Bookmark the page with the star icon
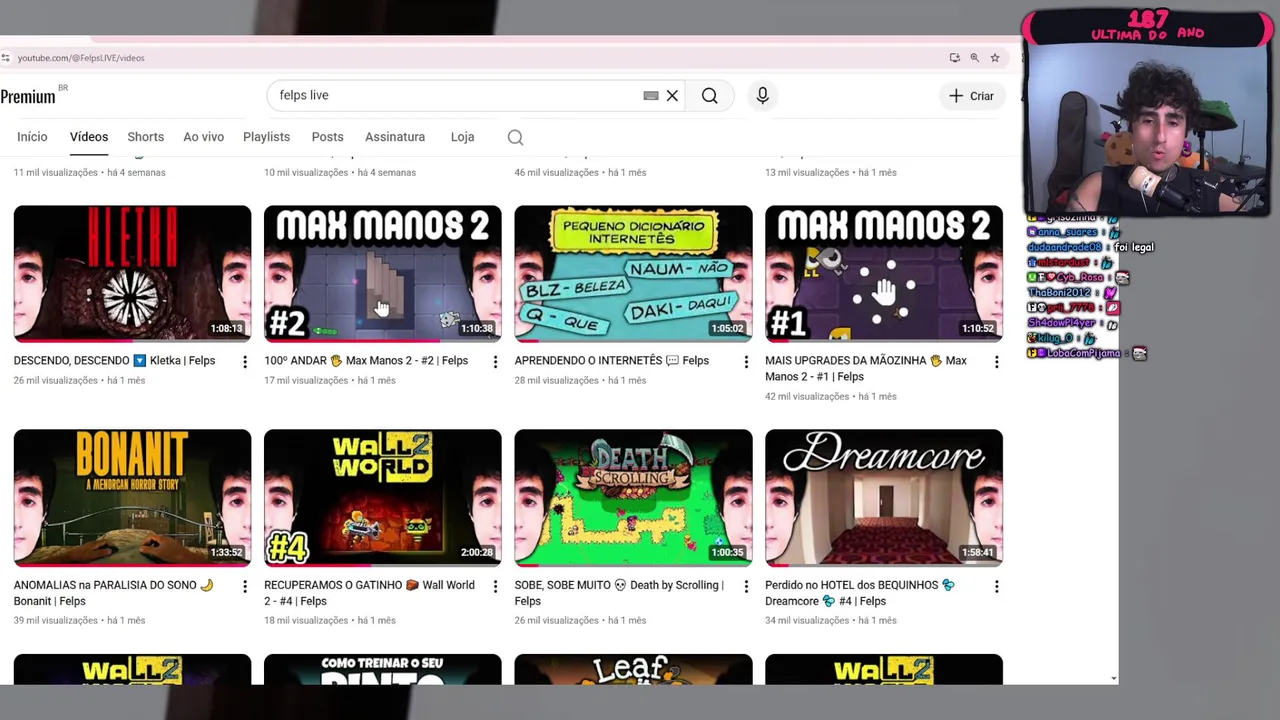 [995, 58]
